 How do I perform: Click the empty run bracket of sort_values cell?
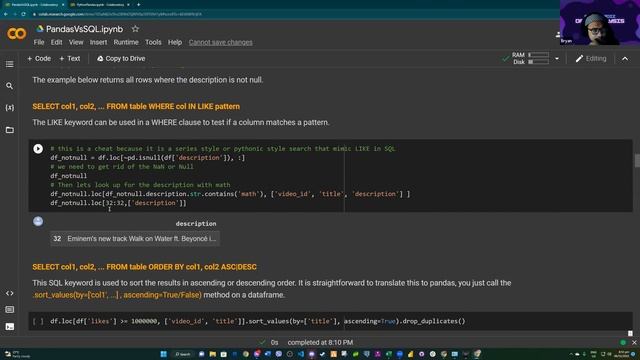(x=38, y=321)
